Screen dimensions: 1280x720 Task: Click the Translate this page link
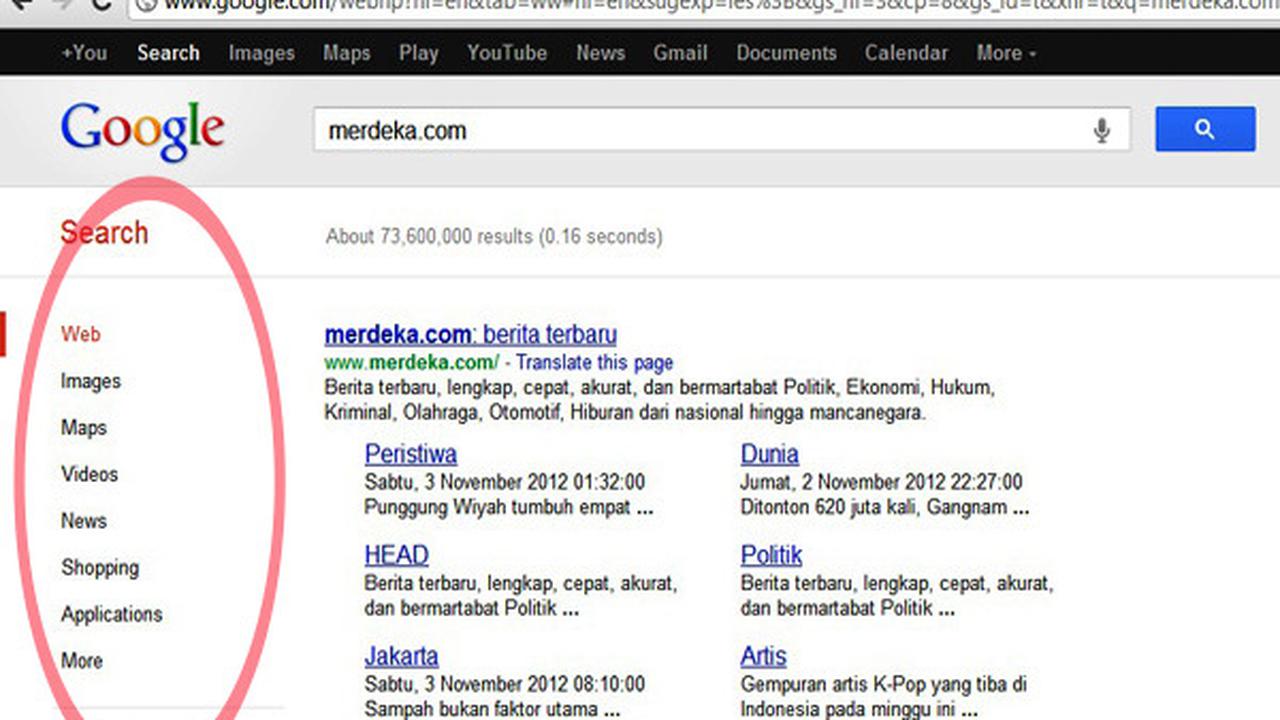594,362
